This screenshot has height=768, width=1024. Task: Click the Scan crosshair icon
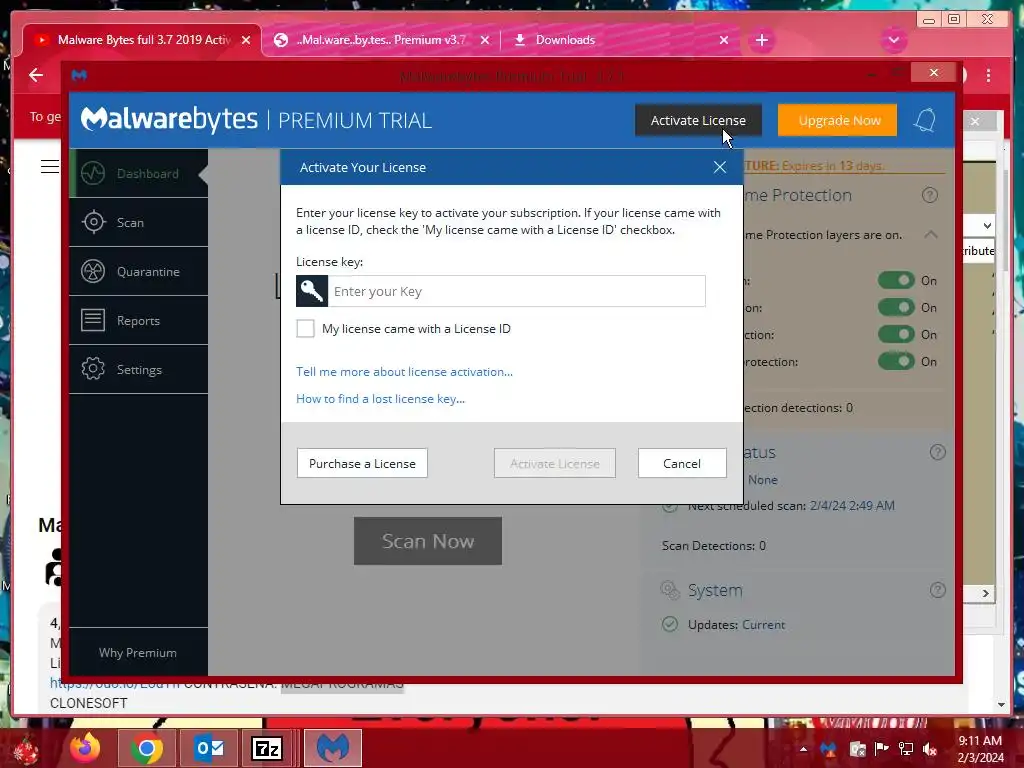93,222
